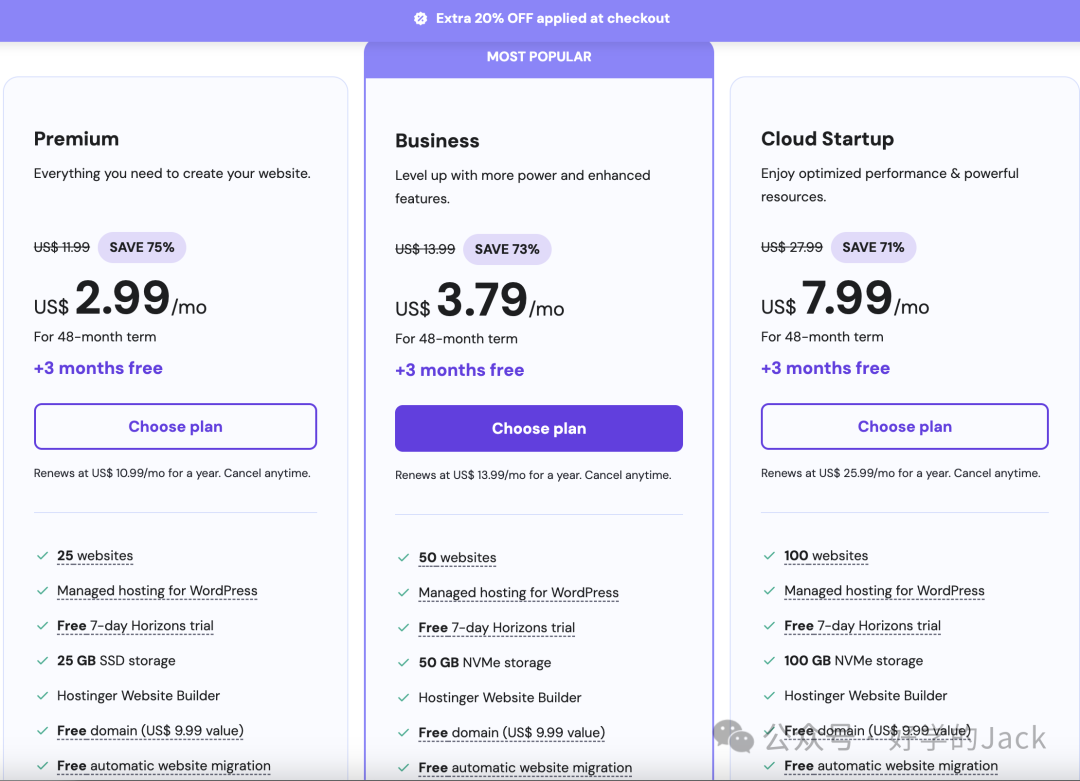Choose the Premium plan
The height and width of the screenshot is (781, 1080).
(x=175, y=427)
